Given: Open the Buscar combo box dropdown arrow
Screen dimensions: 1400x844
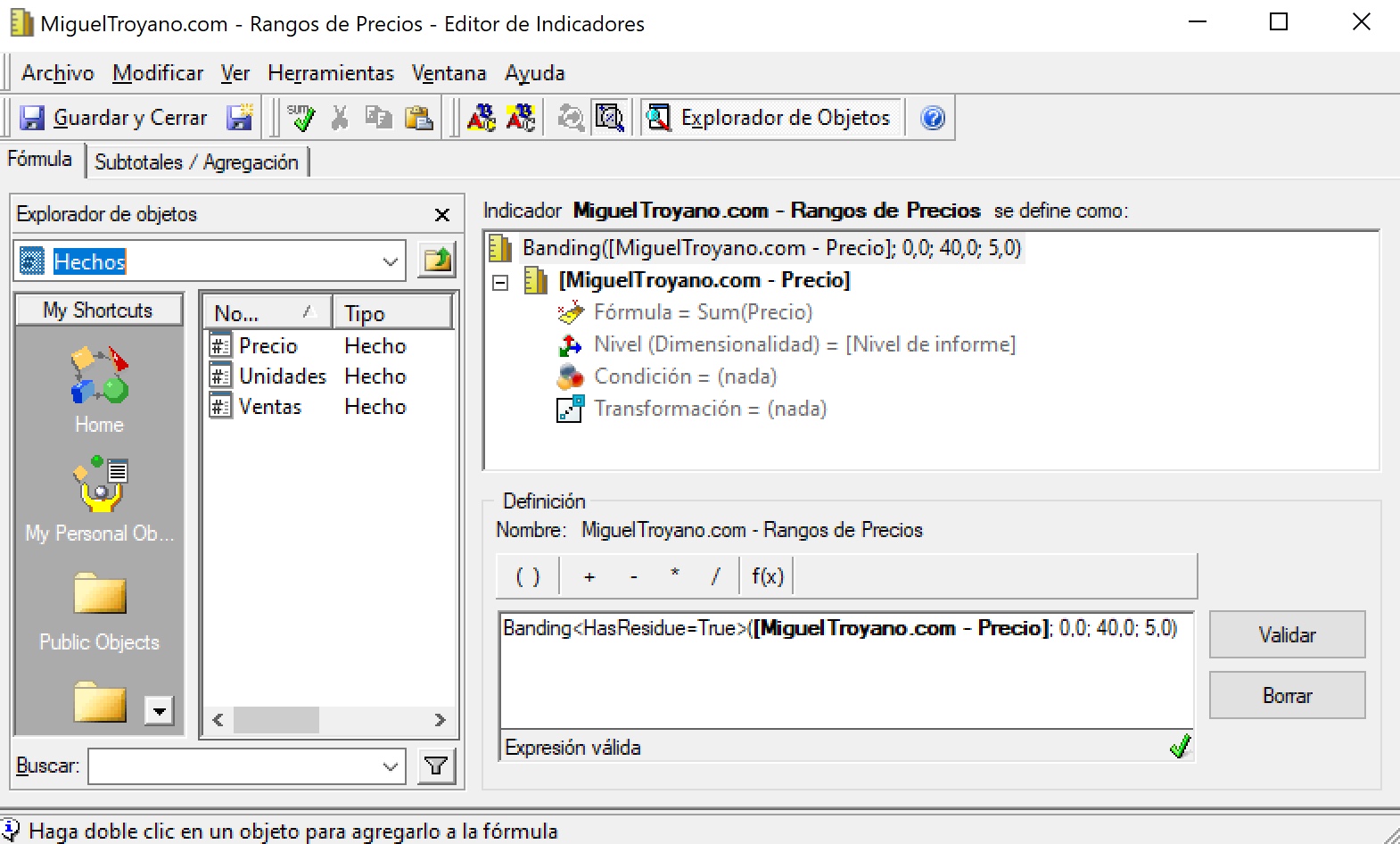Looking at the screenshot, I should tap(390, 766).
